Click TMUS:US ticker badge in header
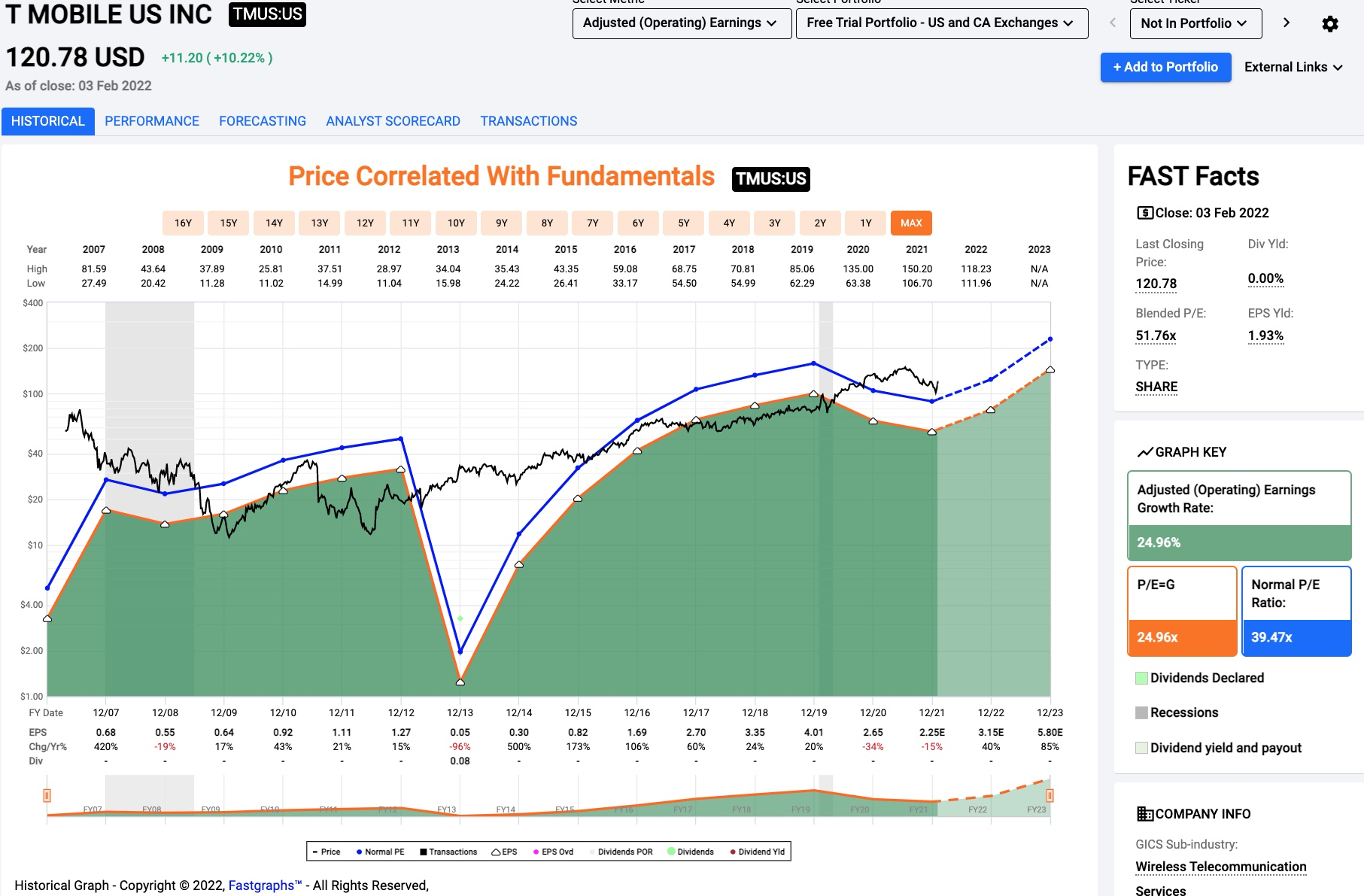Screen dimensions: 1364x896 (267, 14)
